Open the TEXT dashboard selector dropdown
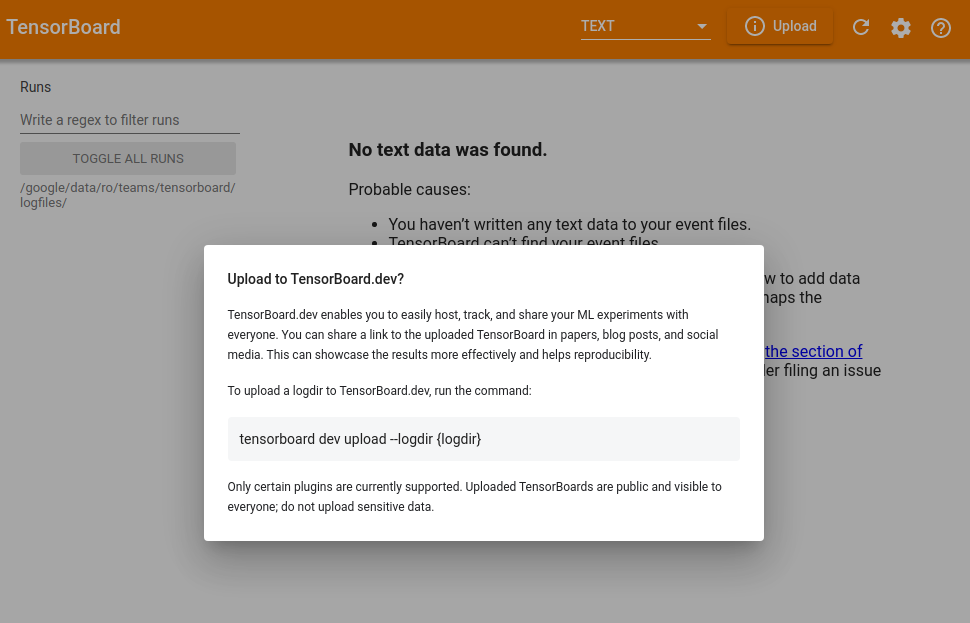 point(645,26)
